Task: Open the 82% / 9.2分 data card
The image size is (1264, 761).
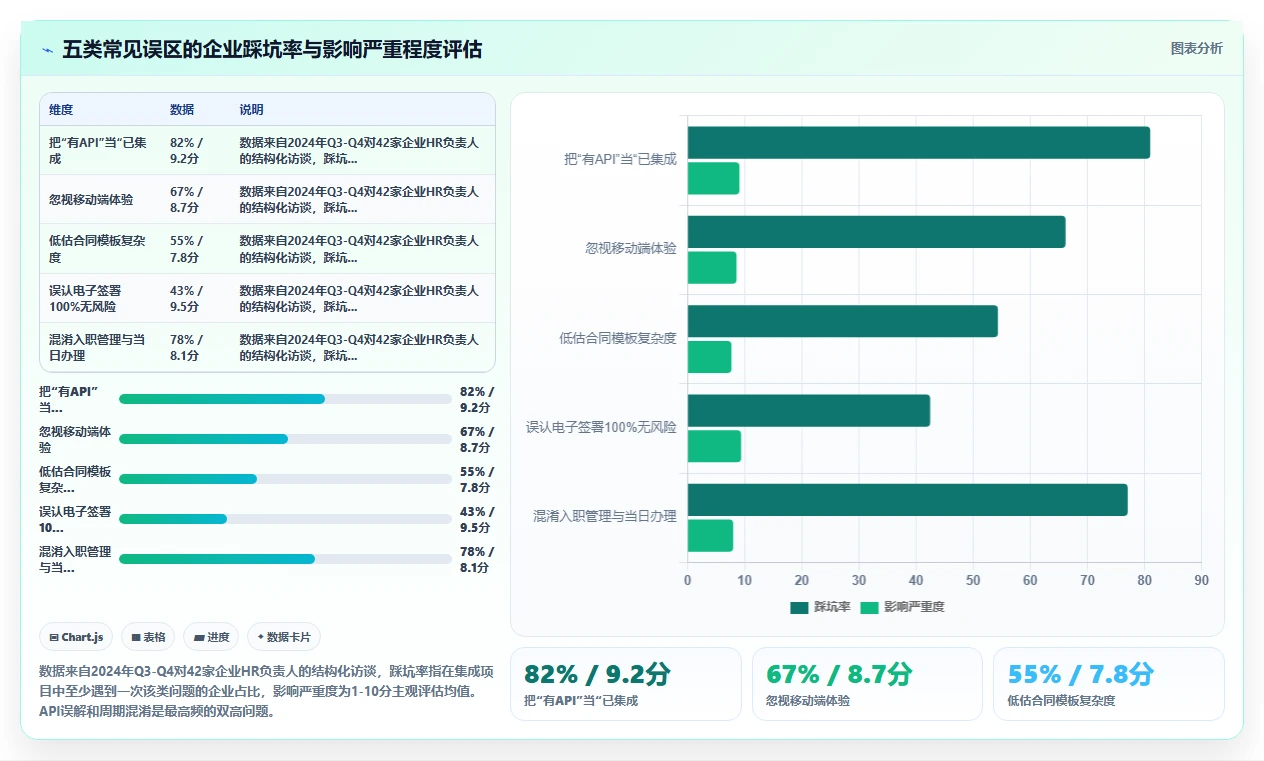Action: [626, 684]
